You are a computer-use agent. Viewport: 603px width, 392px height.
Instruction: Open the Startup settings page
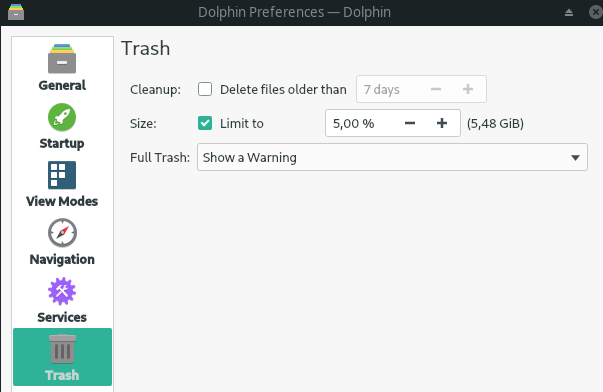click(62, 125)
